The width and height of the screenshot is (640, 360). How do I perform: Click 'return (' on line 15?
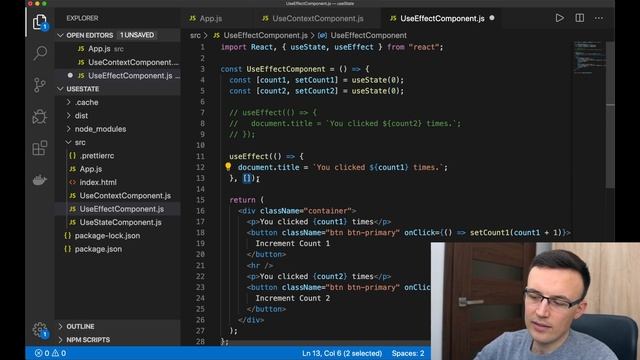[247, 200]
